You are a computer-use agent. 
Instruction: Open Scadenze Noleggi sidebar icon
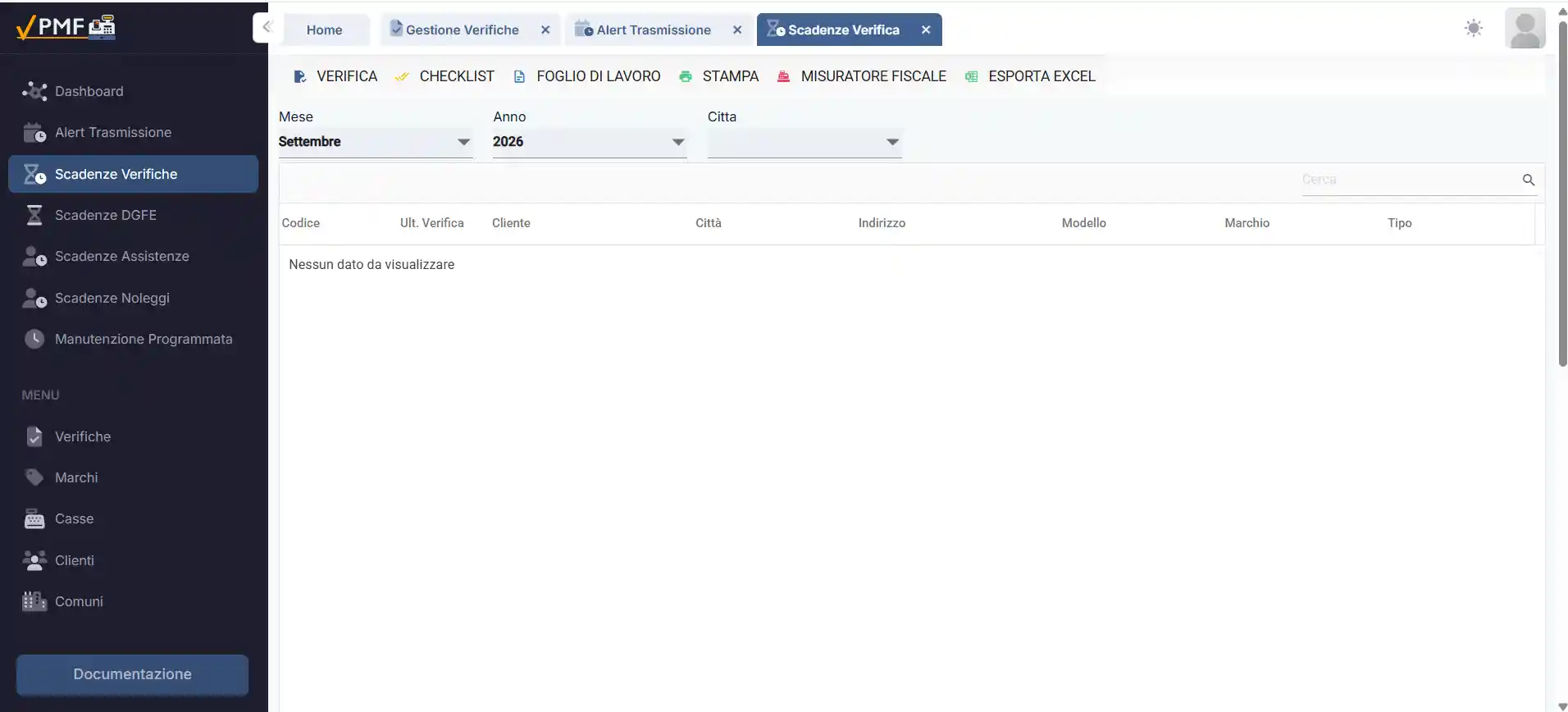point(34,298)
